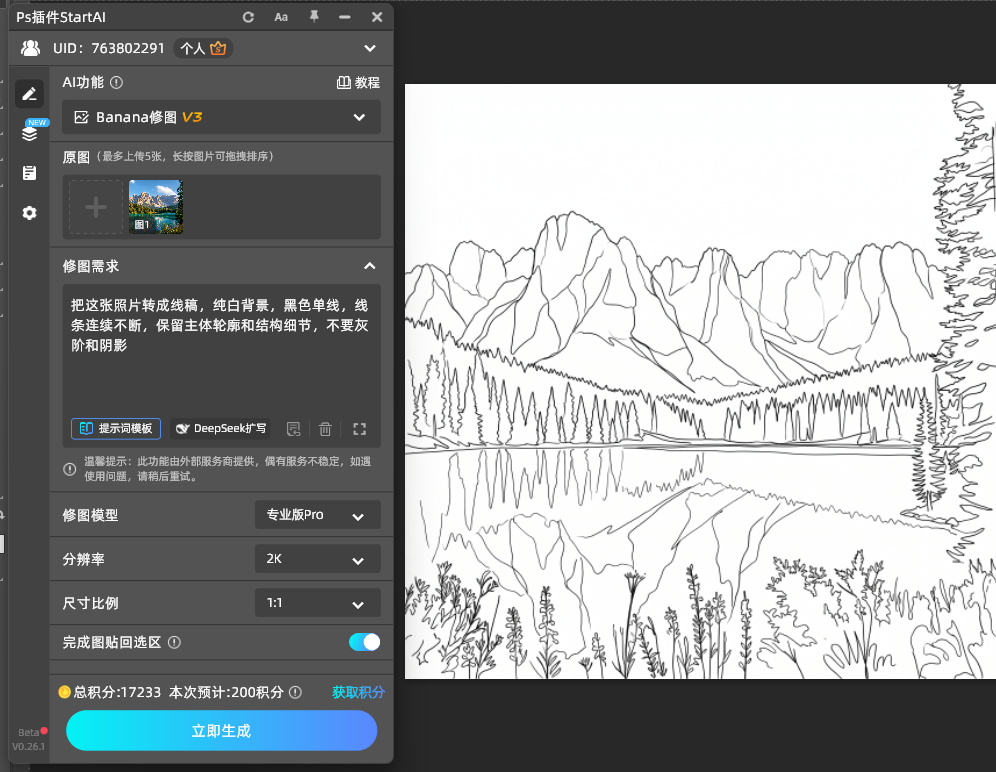The height and width of the screenshot is (772, 996).
Task: Click the Beta V0.26.1 version label
Action: [x=29, y=740]
